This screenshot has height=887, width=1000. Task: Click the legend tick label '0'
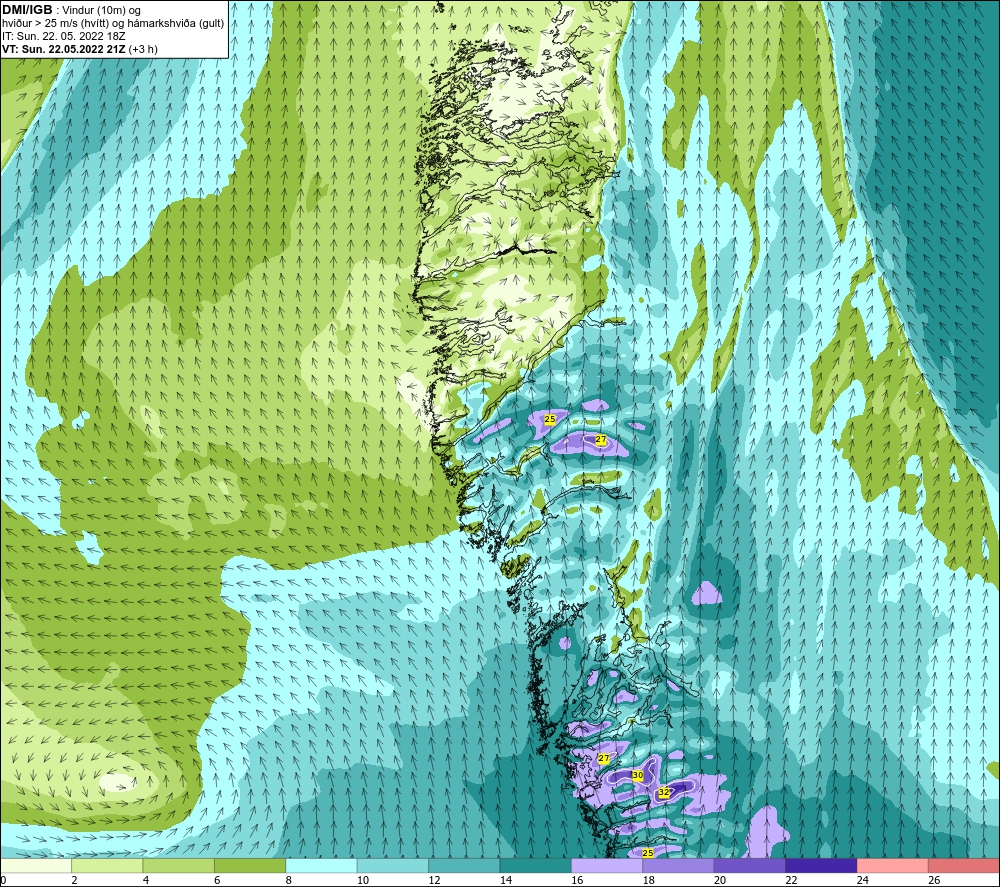4,880
